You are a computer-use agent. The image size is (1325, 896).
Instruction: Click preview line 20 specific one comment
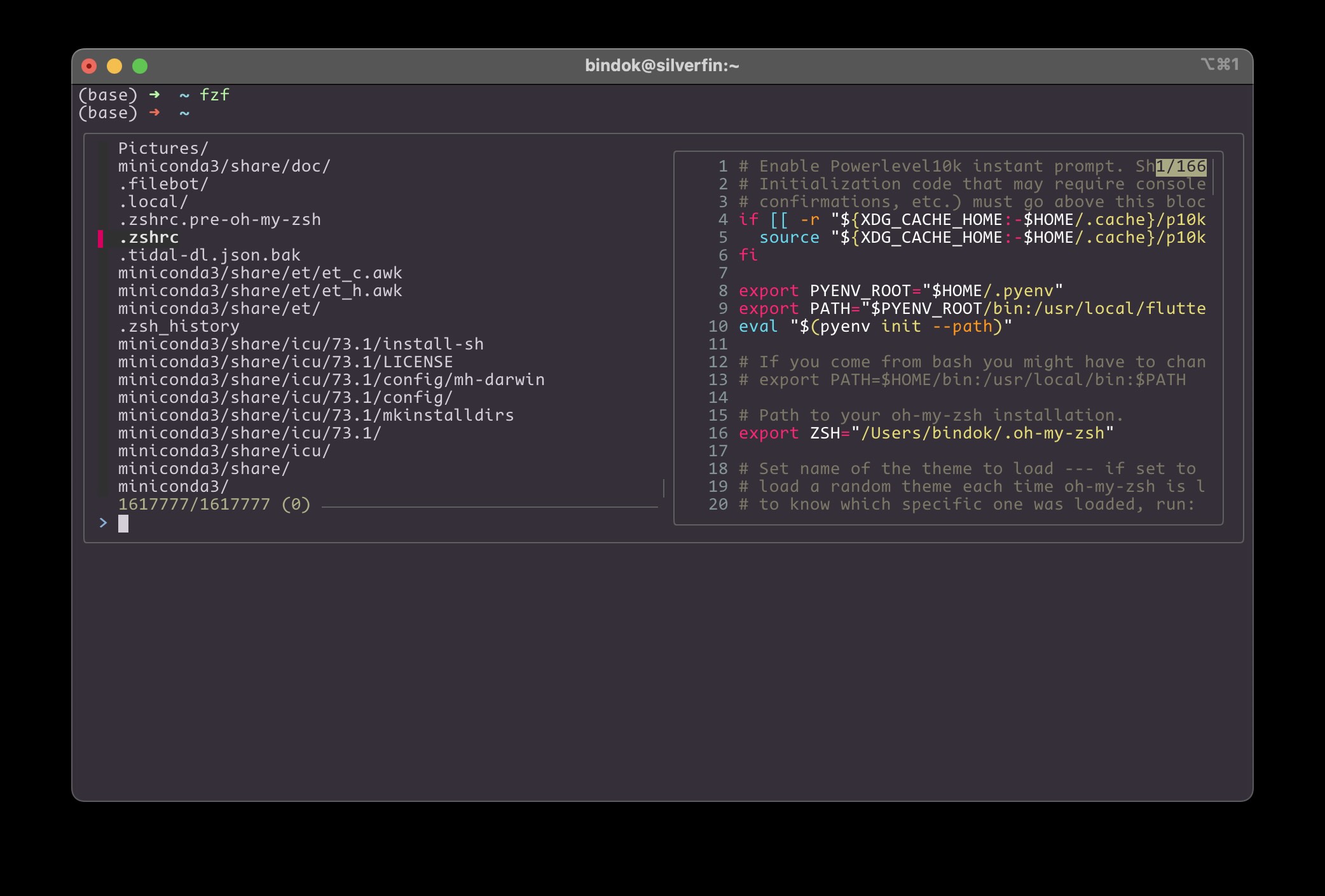click(967, 504)
